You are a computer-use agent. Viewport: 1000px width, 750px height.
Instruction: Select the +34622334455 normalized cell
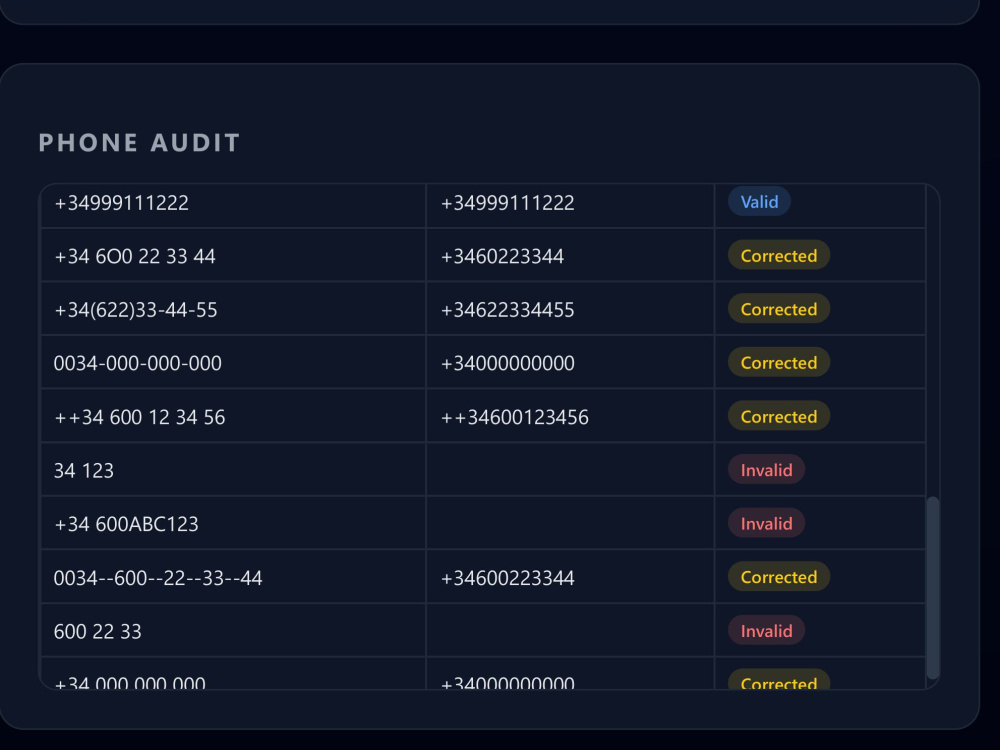point(570,309)
